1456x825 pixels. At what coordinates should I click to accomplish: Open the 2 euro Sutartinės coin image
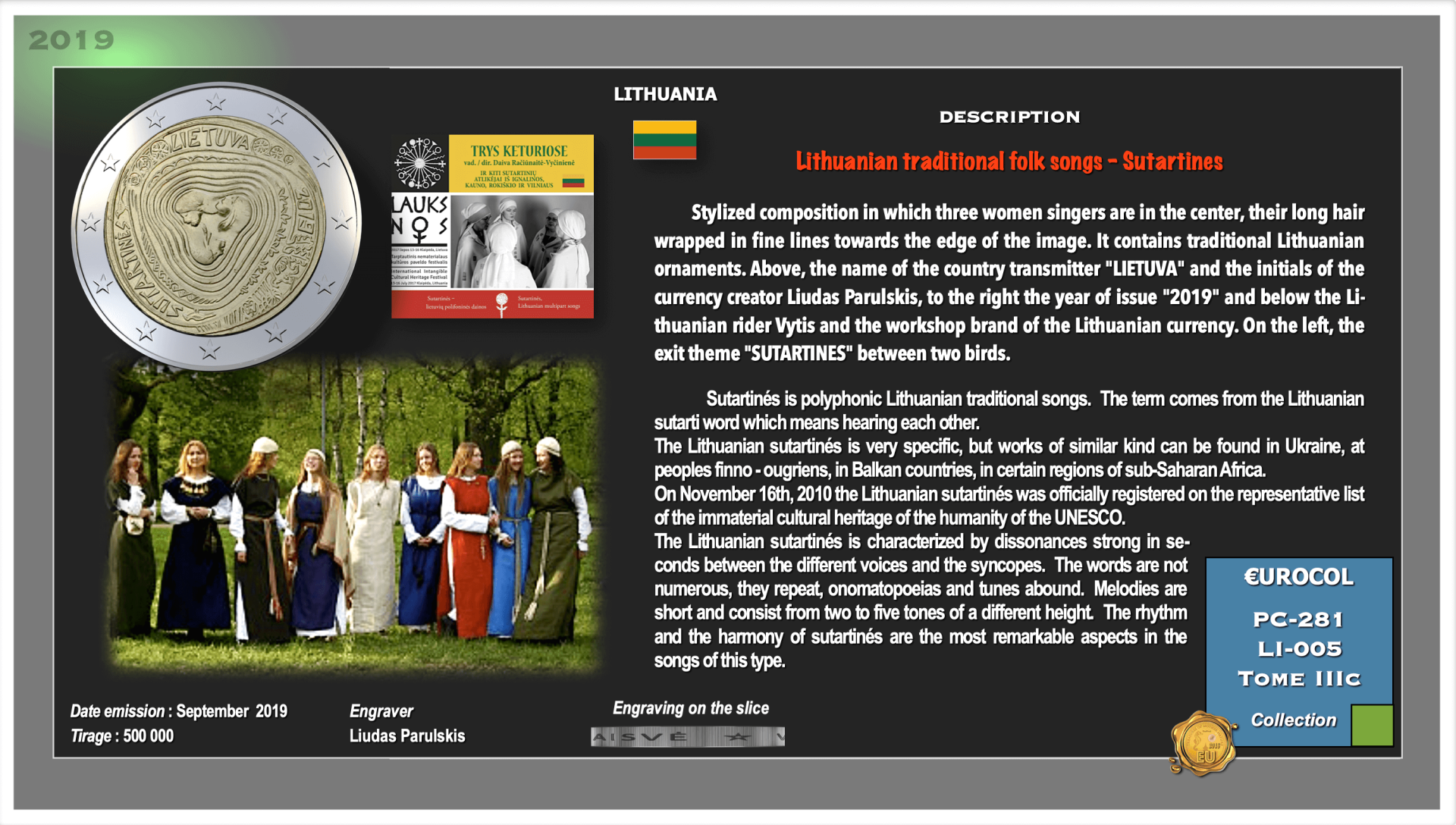[216, 225]
